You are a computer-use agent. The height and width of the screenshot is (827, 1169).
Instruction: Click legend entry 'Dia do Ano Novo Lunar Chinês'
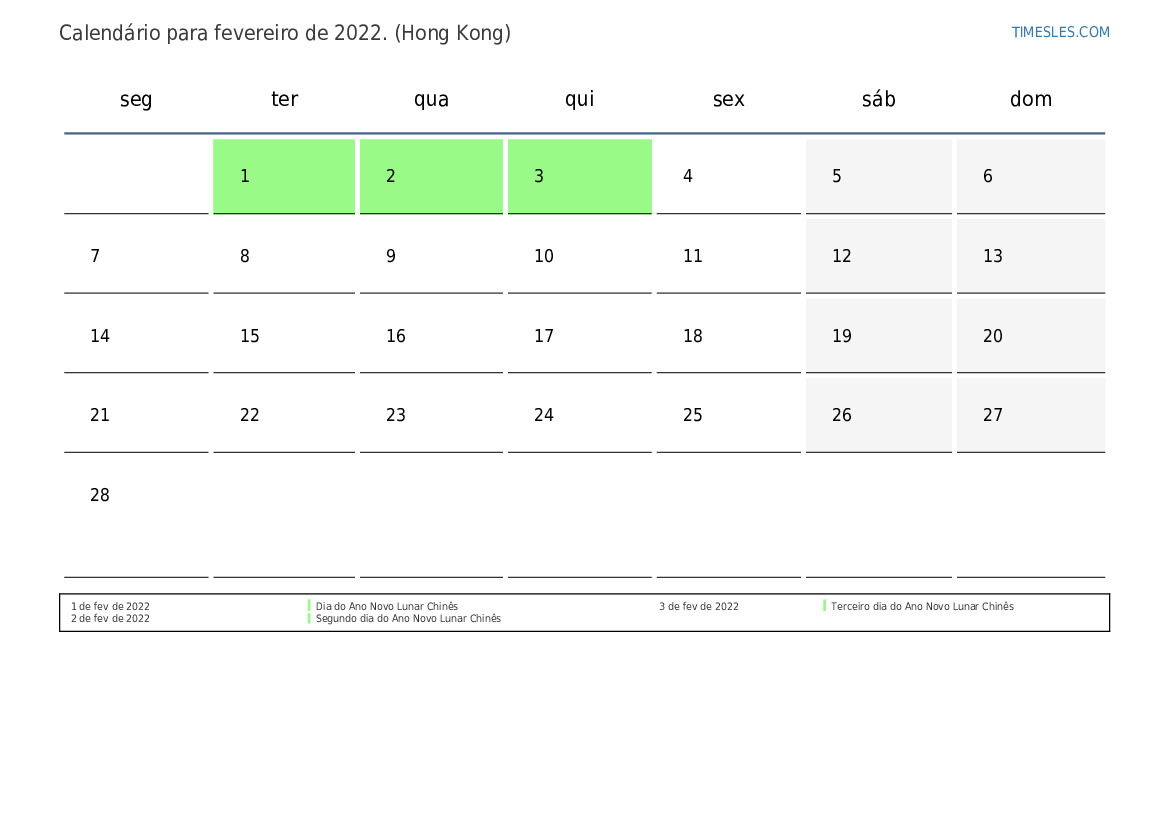[386, 606]
